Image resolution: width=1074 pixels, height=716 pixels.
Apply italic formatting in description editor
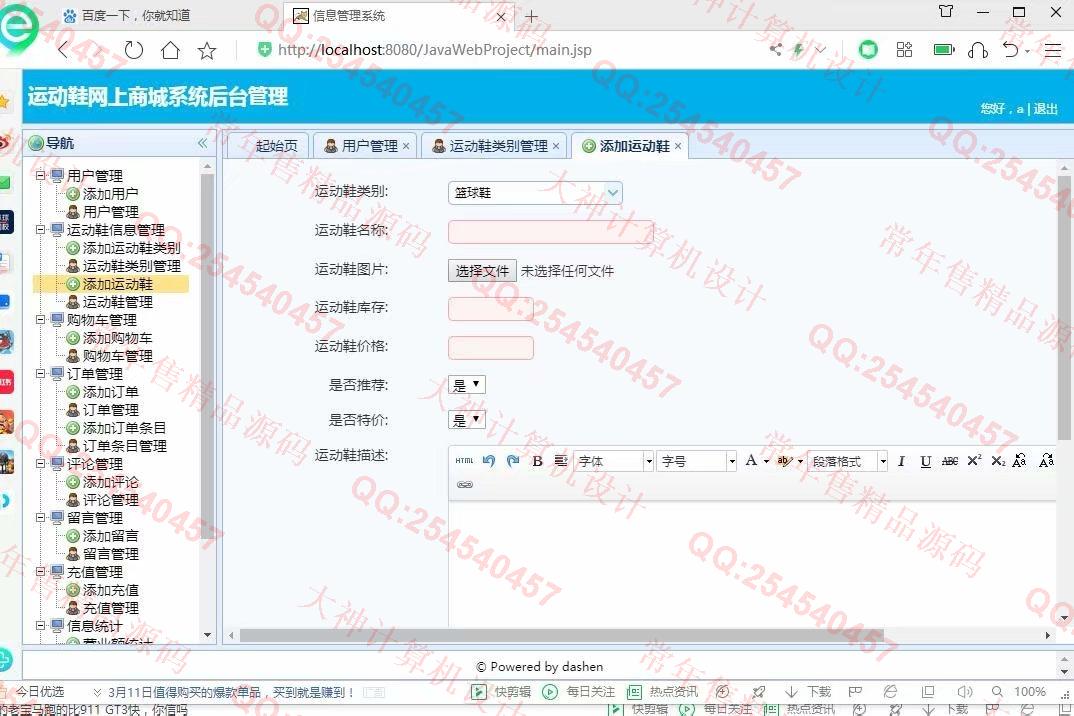pyautogui.click(x=901, y=461)
